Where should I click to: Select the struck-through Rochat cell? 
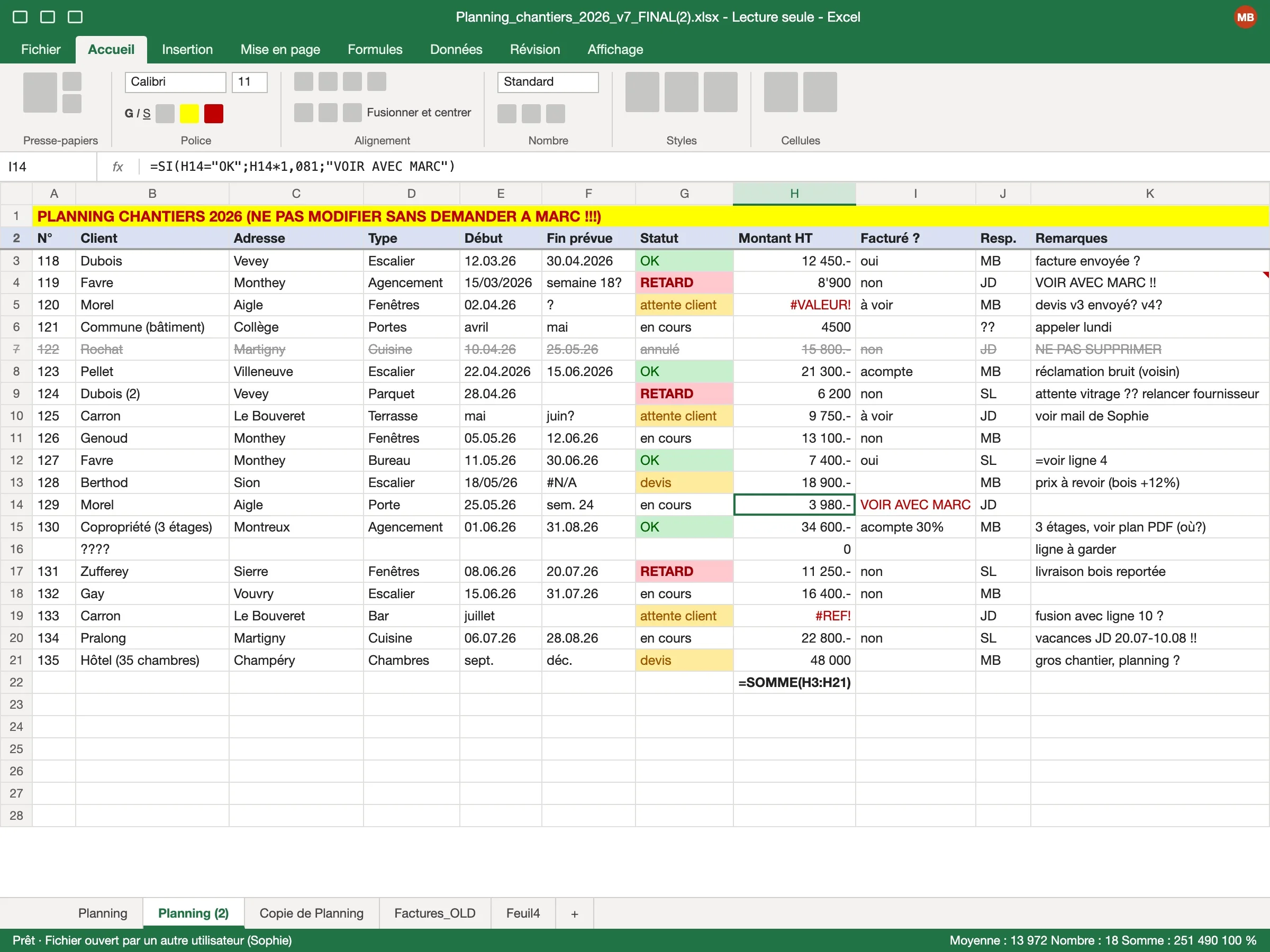(152, 349)
